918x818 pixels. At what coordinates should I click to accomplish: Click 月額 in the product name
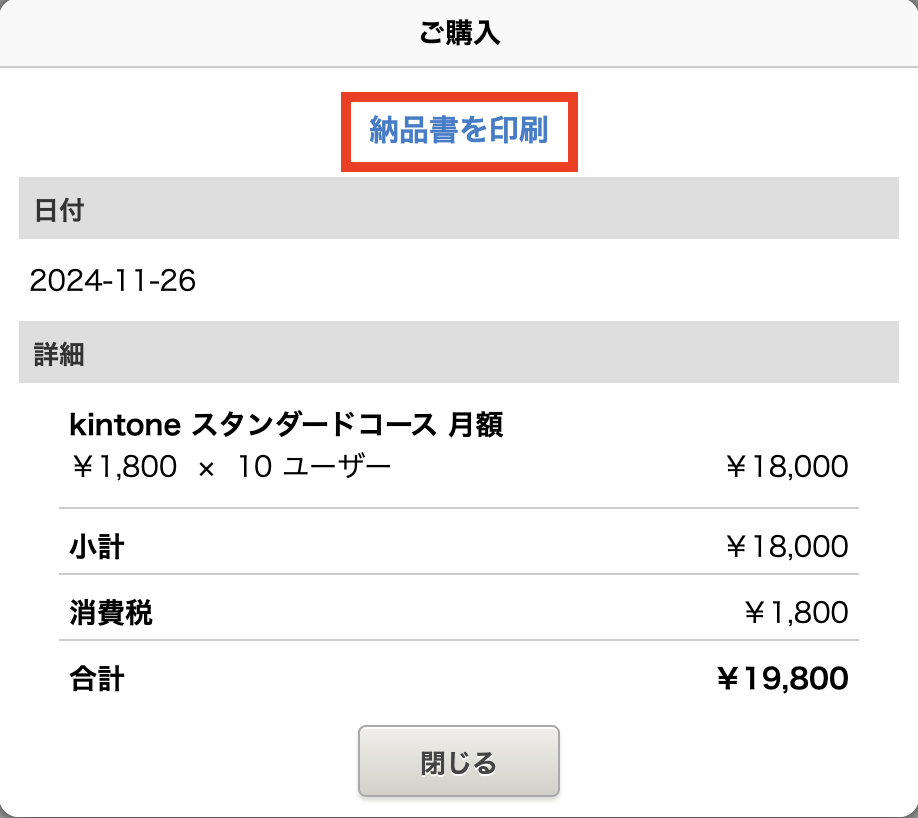pos(476,426)
